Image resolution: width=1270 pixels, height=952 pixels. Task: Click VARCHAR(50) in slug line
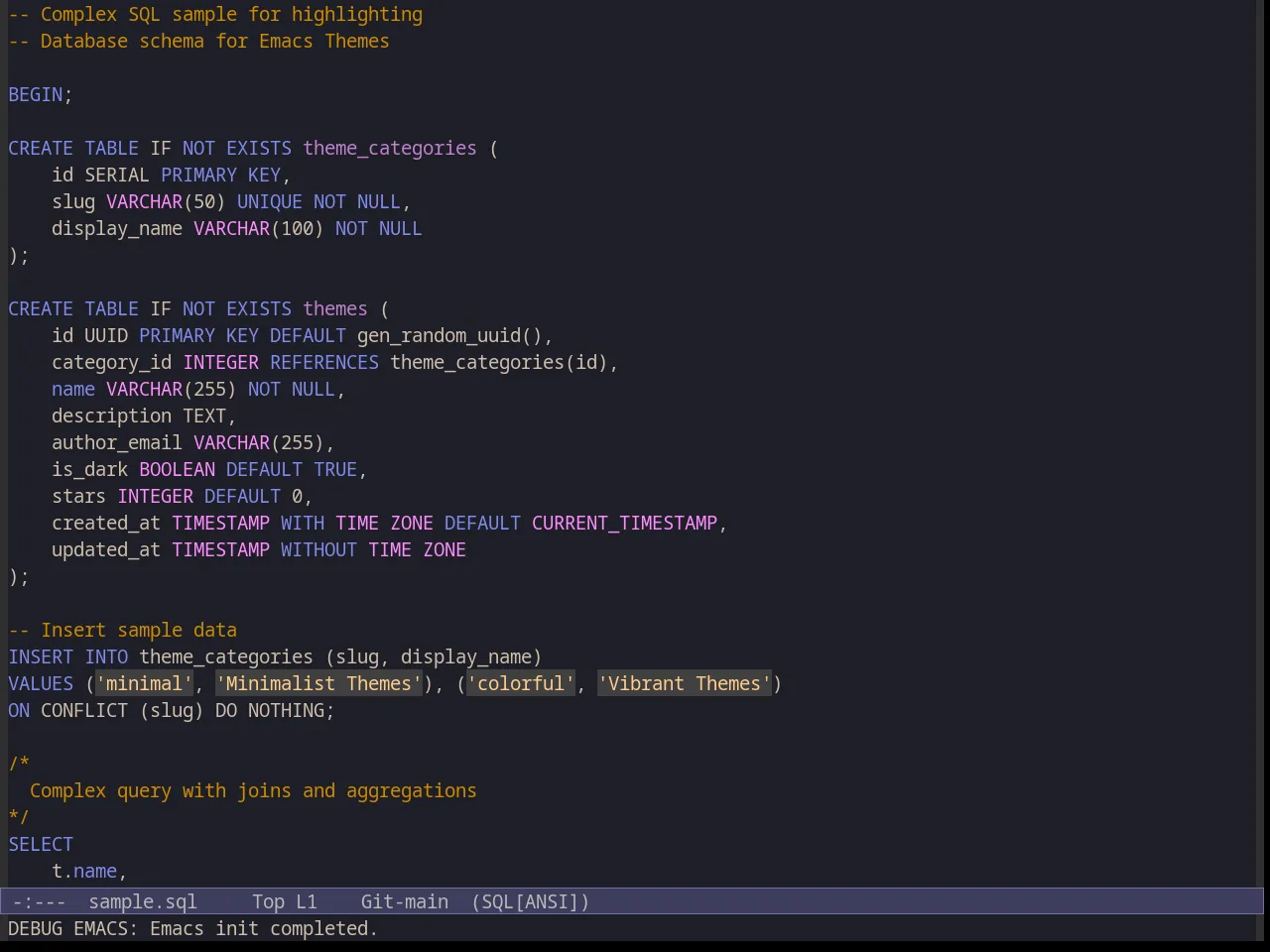166,201
